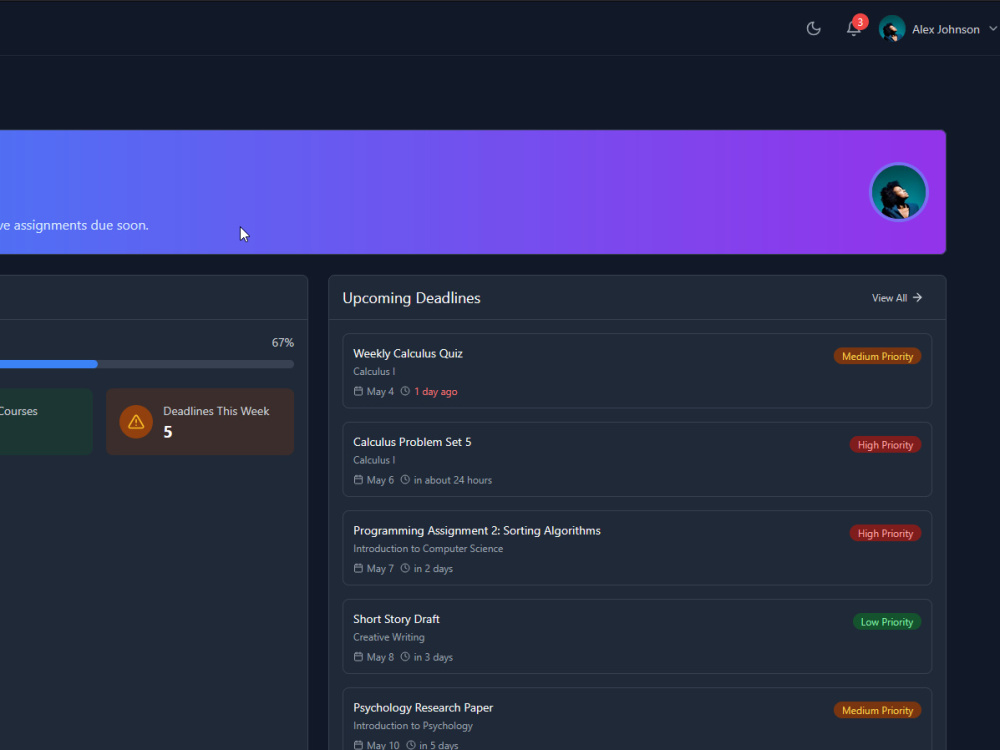Click the calendar icon beside May 6
The width and height of the screenshot is (1000, 750).
(x=358, y=480)
